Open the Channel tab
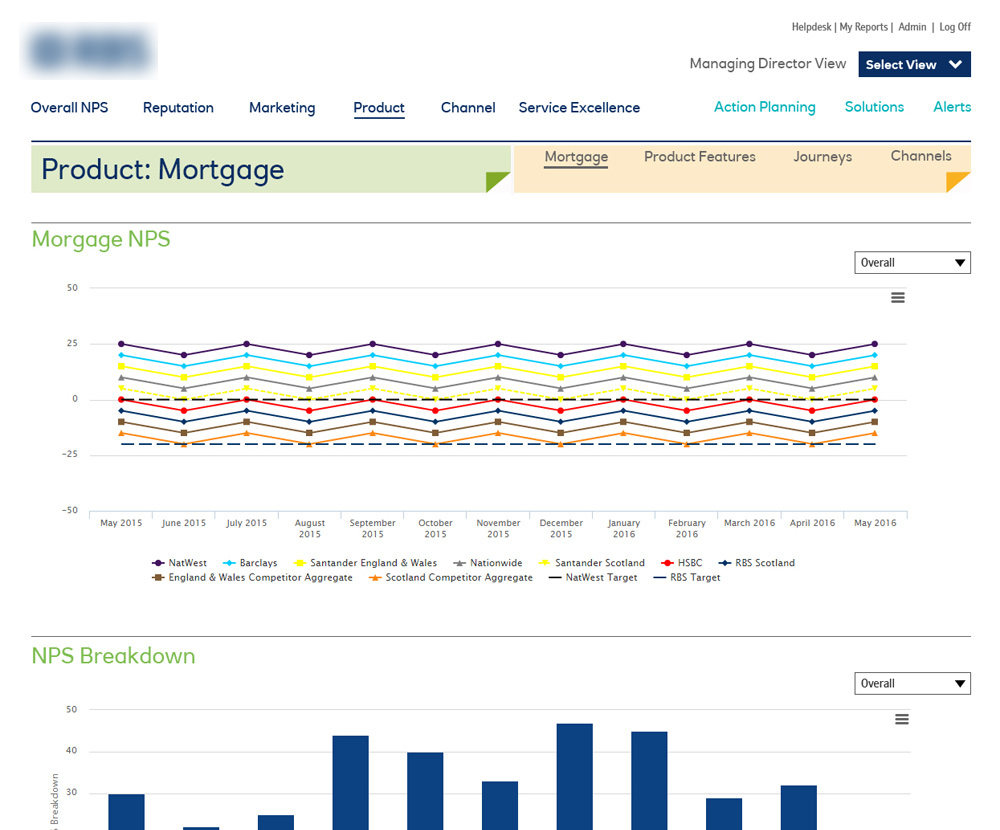Viewport: 1000px width, 830px height. (x=468, y=108)
